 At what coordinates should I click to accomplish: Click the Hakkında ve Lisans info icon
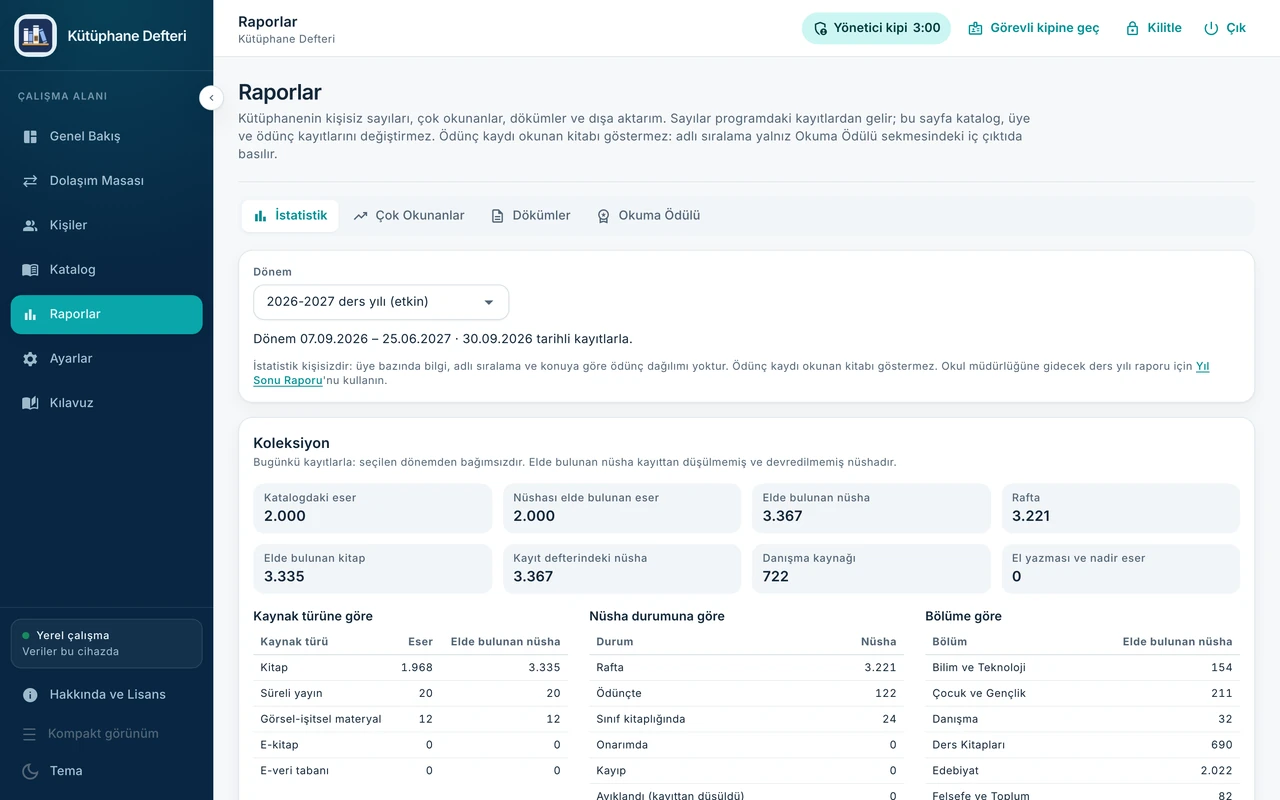pyautogui.click(x=30, y=695)
